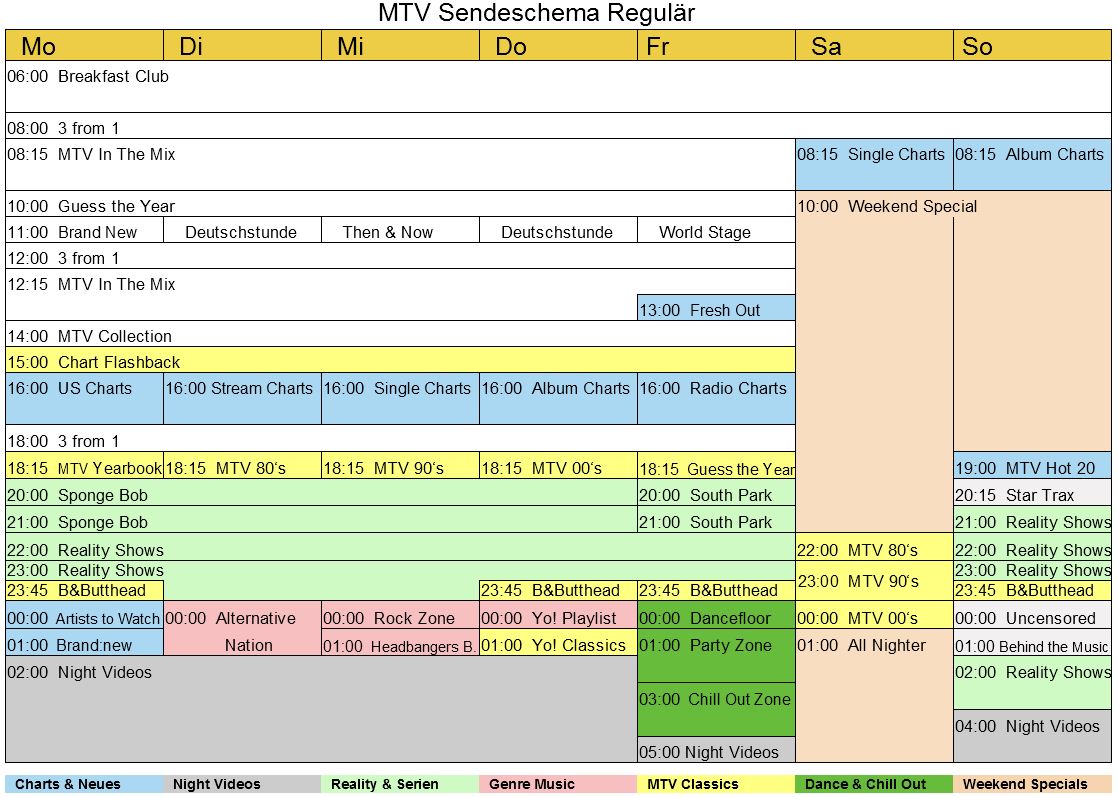
Task: Click the Di column header
Action: [242, 46]
